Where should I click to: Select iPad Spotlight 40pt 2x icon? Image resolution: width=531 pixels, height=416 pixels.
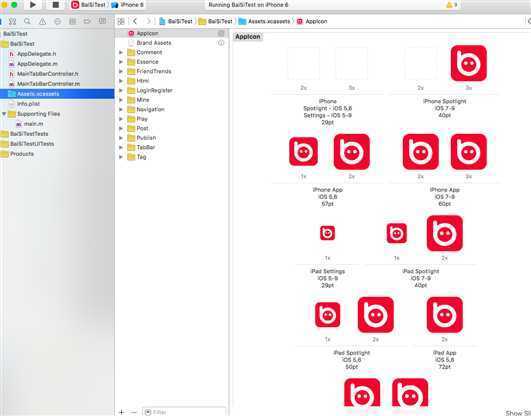pos(445,233)
